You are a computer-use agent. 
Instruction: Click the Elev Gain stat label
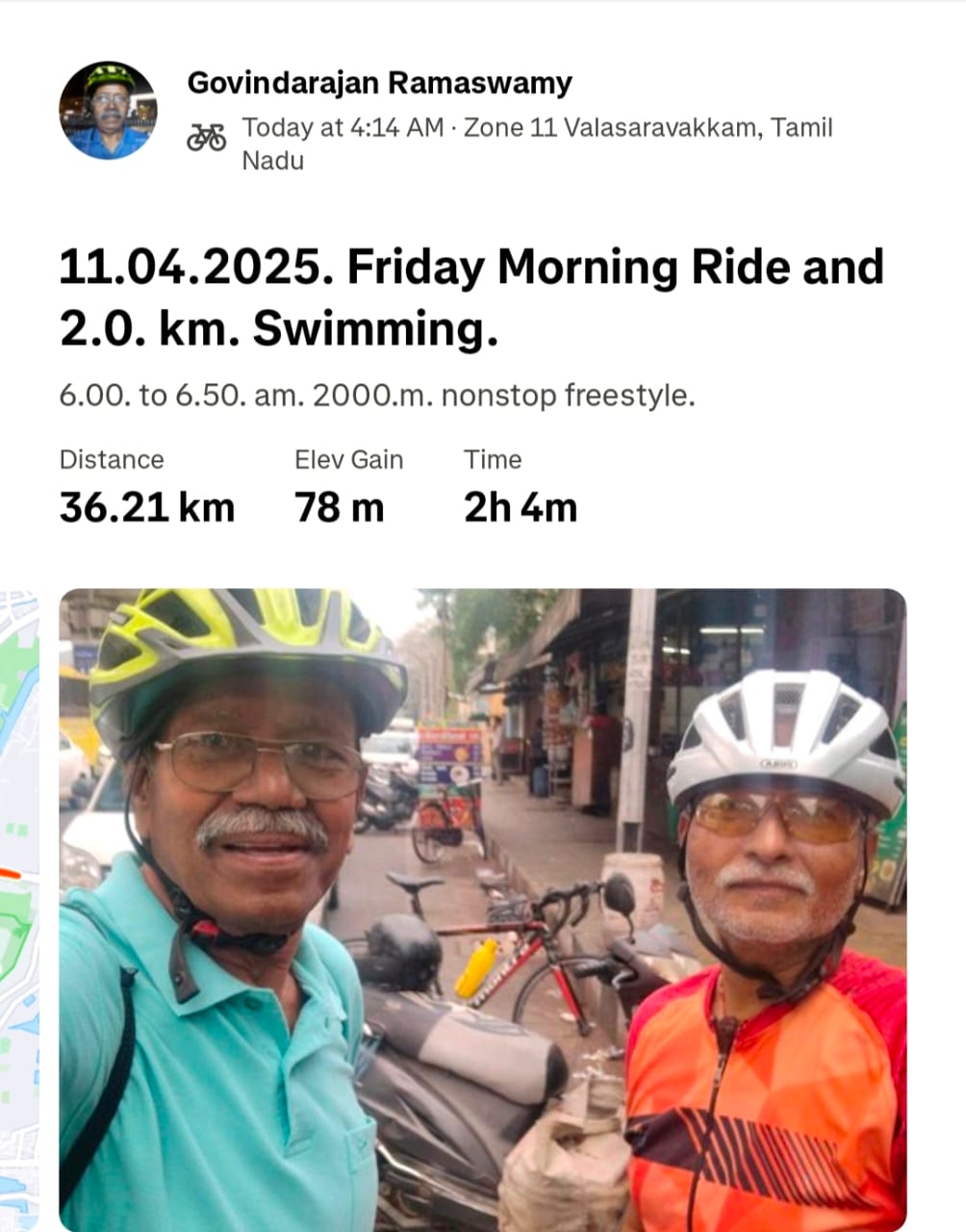pos(348,460)
